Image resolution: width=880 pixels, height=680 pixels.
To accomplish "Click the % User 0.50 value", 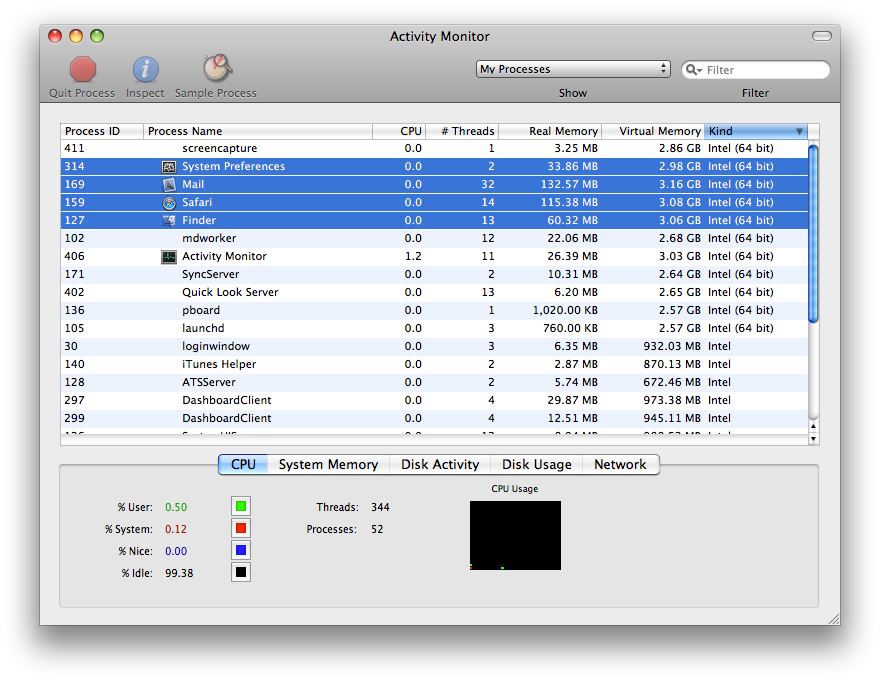I will [x=176, y=507].
